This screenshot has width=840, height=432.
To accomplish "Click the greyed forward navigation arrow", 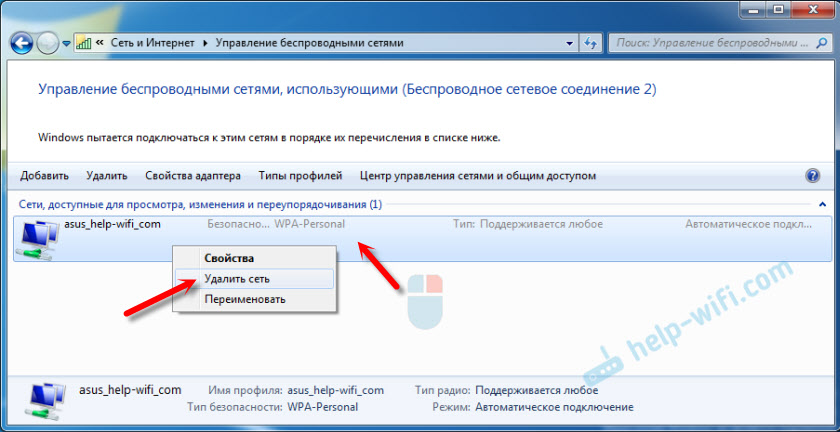I will (x=48, y=43).
